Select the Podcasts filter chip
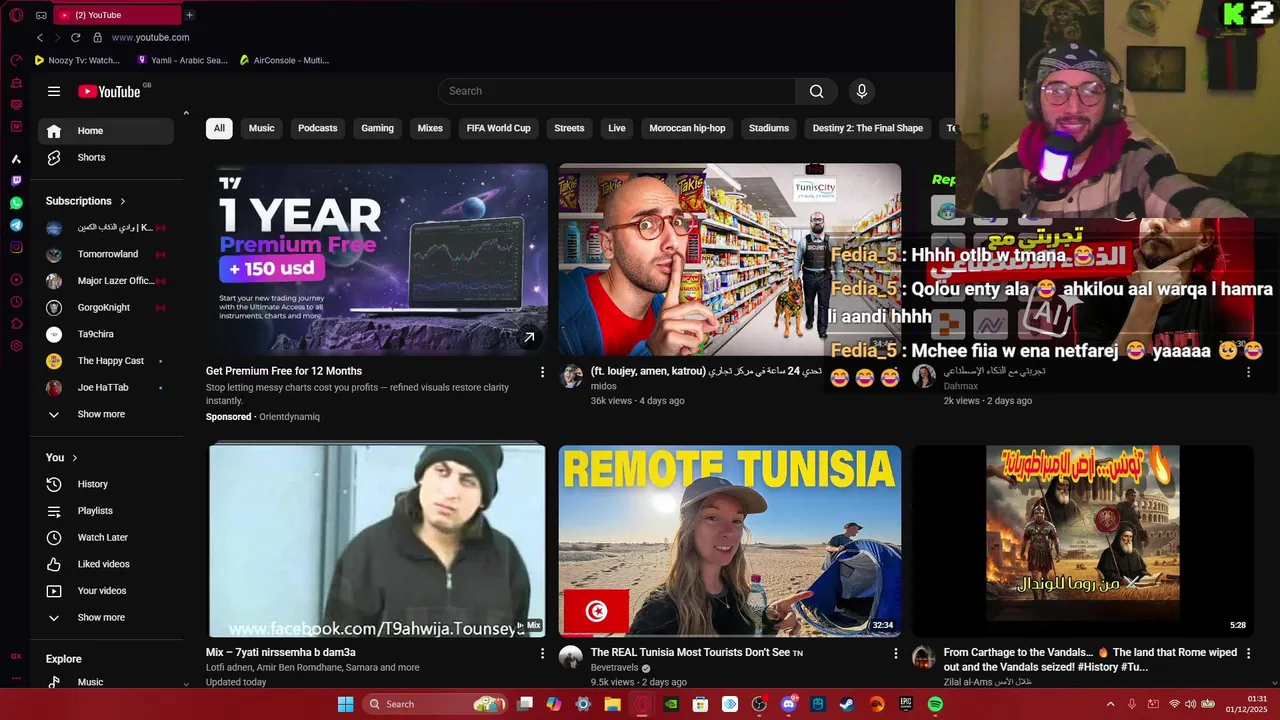1280x720 pixels. tap(318, 128)
